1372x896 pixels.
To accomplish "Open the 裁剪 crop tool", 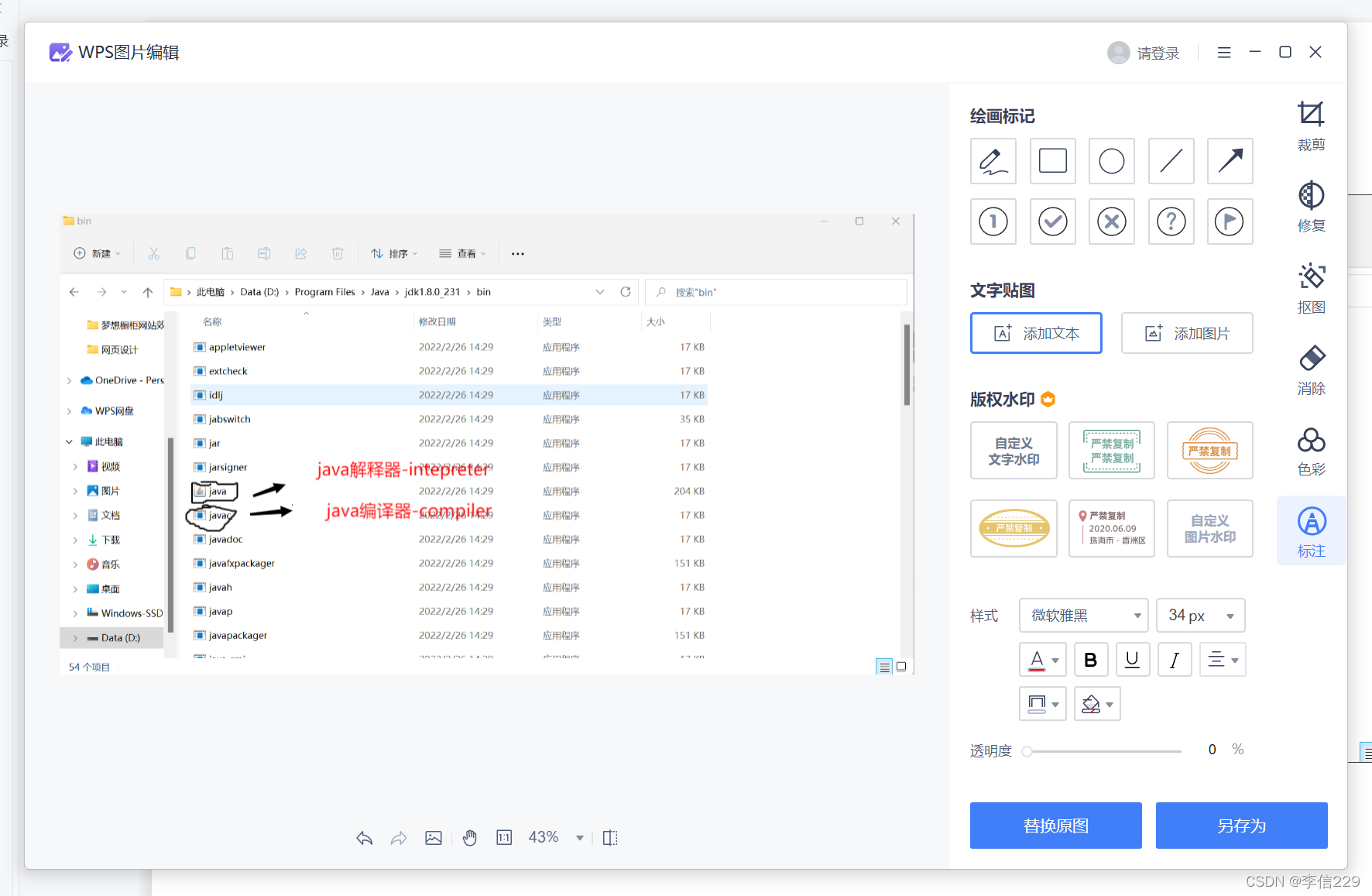I will point(1311,126).
